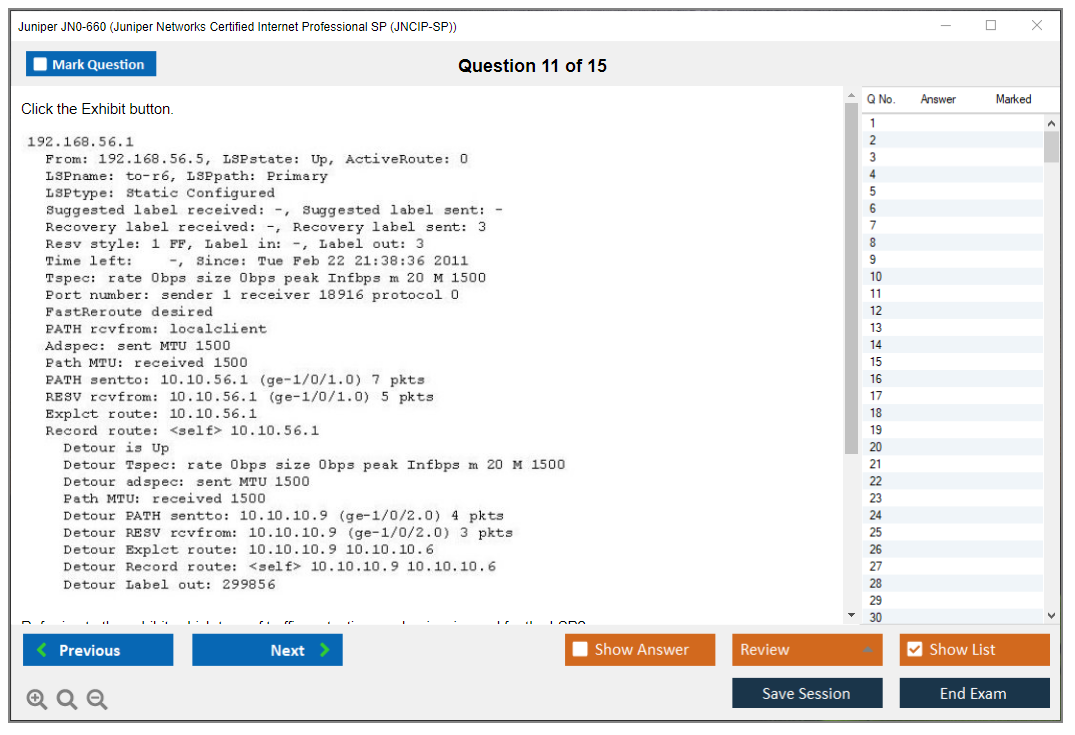The height and width of the screenshot is (735, 1075).
Task: Enable the Show Answer checkbox
Action: 581,650
